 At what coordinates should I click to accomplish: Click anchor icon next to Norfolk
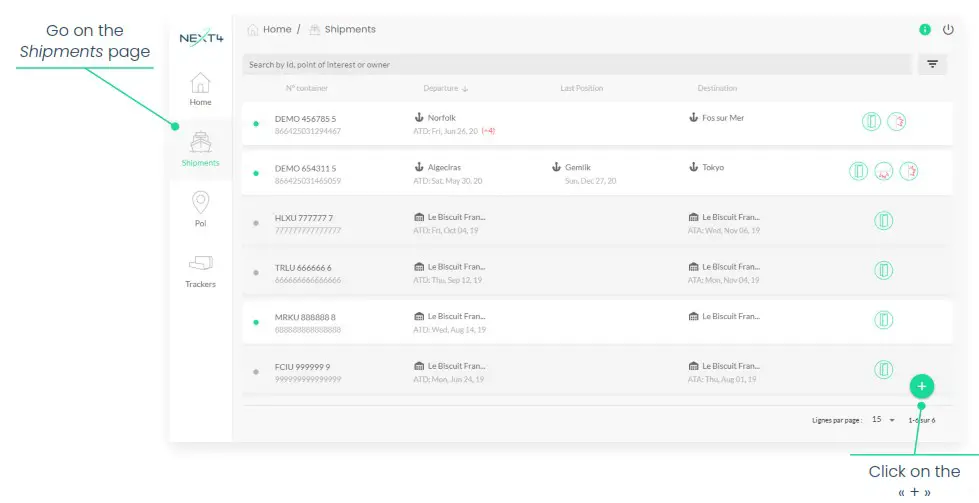tap(419, 117)
